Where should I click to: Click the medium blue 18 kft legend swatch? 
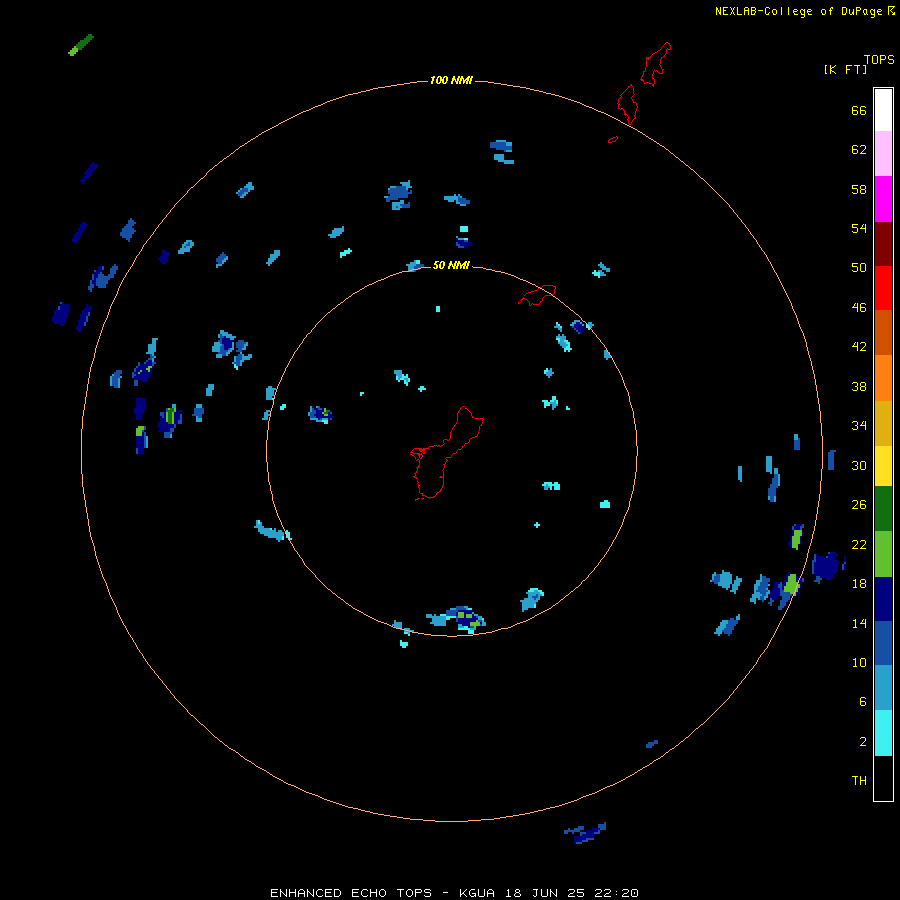[x=883, y=643]
